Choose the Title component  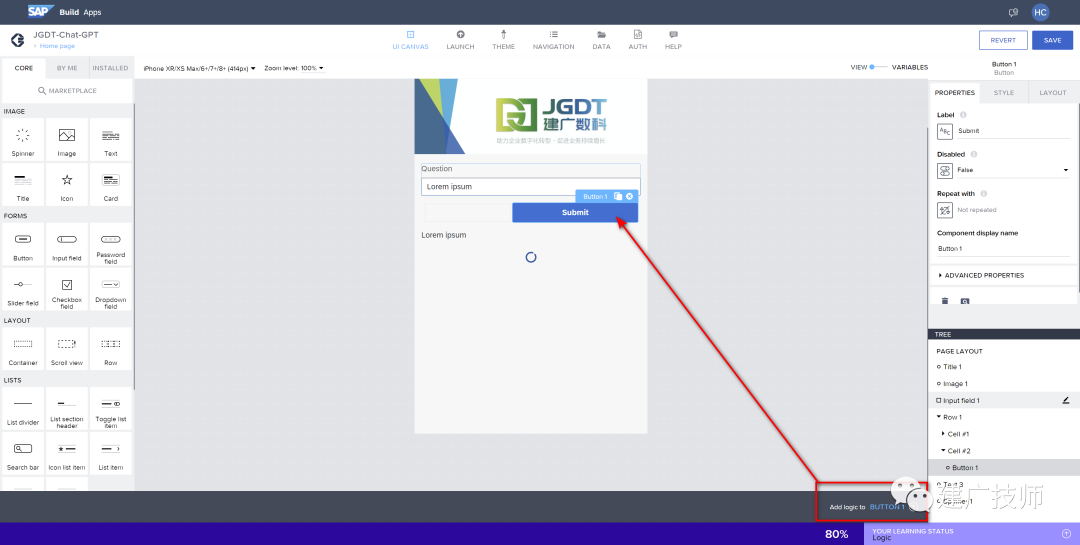click(23, 185)
